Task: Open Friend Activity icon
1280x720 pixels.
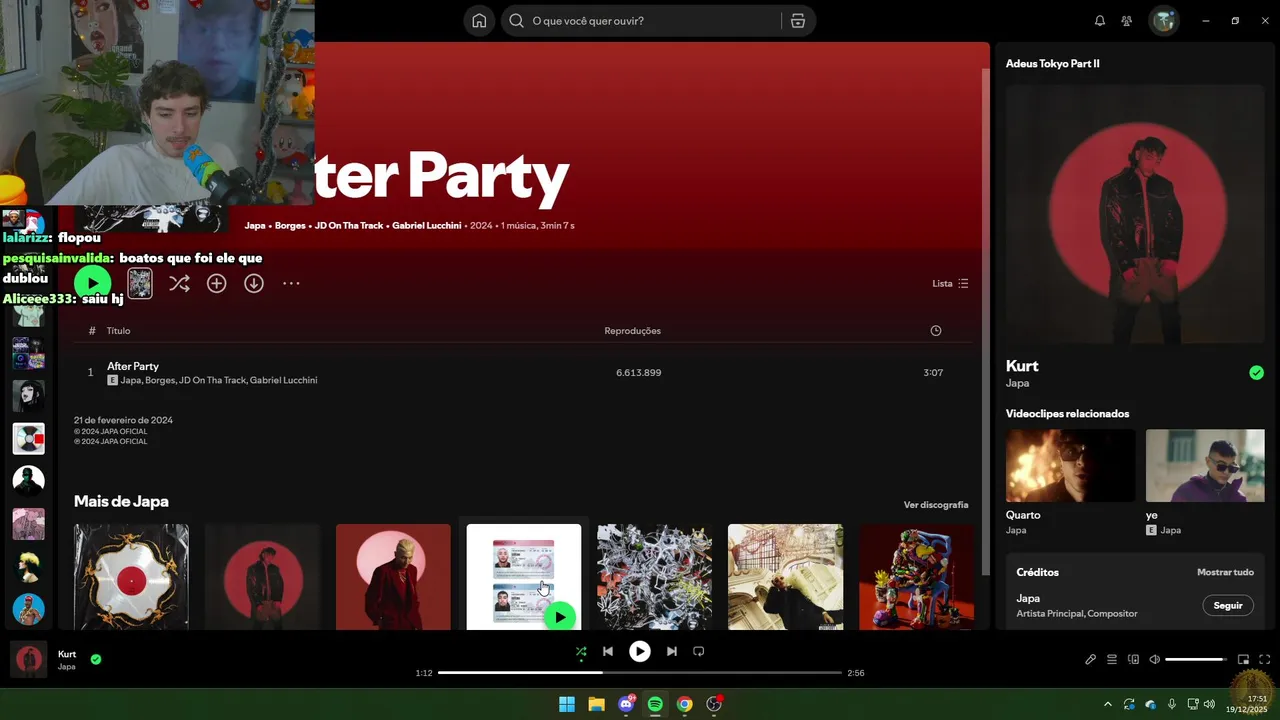Action: click(x=1127, y=21)
